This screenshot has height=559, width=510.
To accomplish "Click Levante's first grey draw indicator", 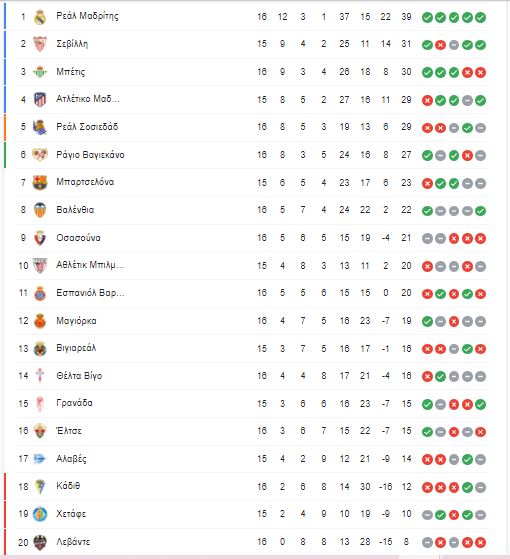I will [427, 543].
